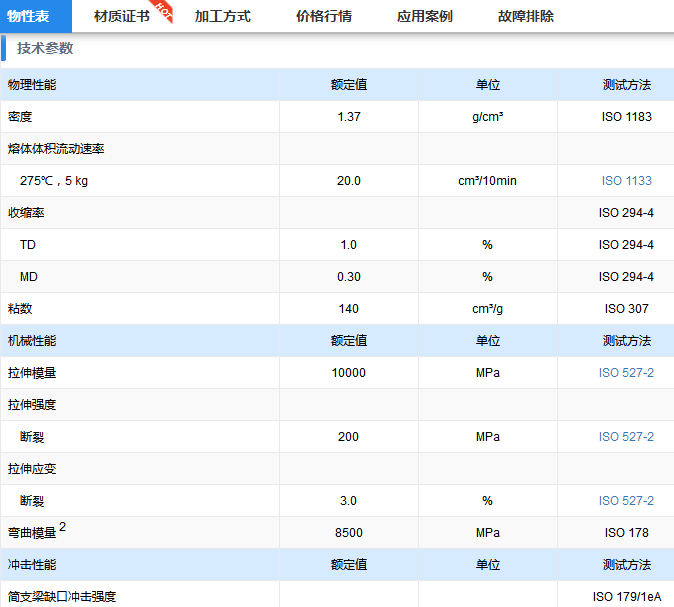Click the HOT badge on 材质证书
This screenshot has width=674, height=607.
[x=164, y=10]
